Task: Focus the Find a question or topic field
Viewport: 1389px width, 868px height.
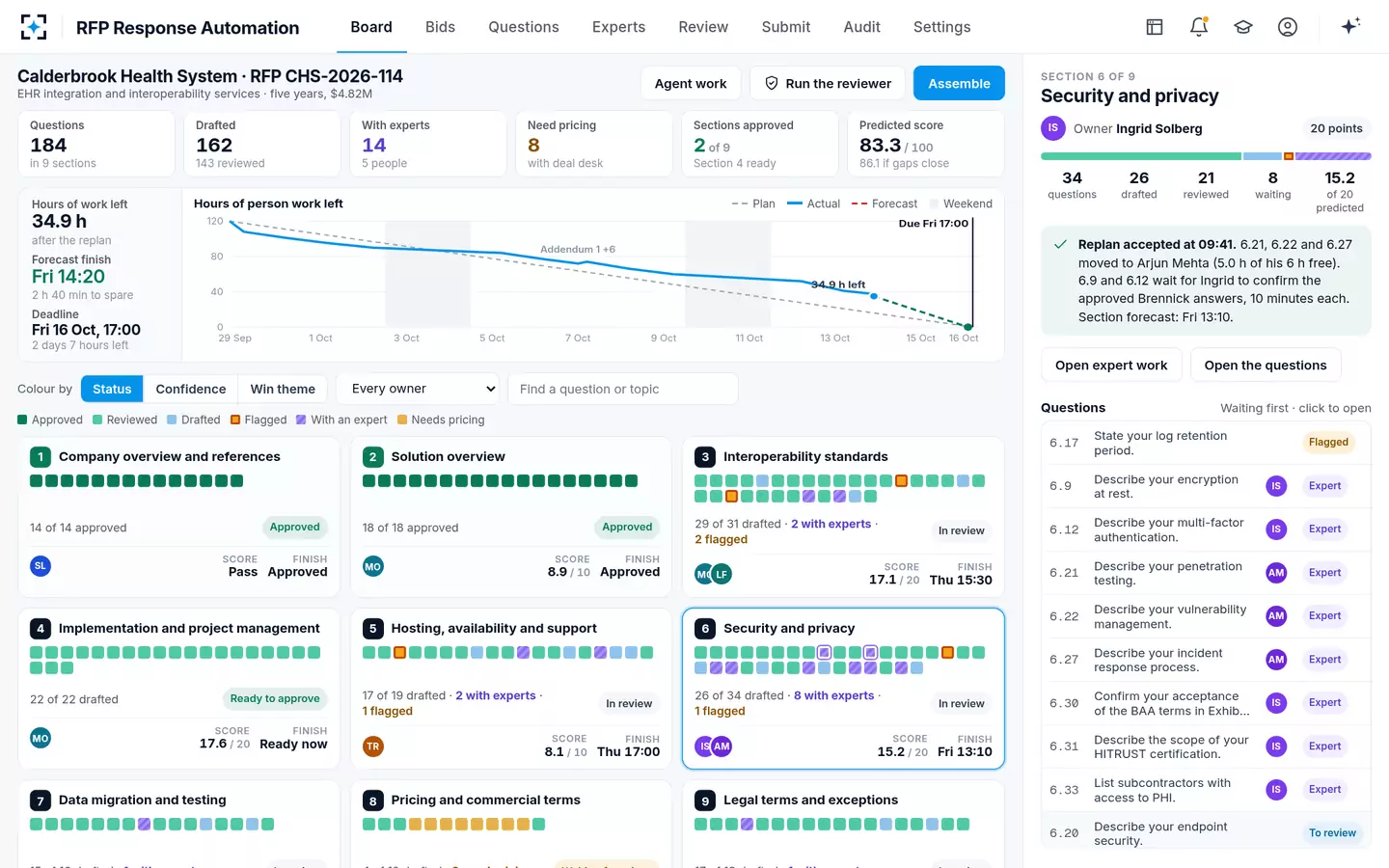Action: (x=623, y=389)
